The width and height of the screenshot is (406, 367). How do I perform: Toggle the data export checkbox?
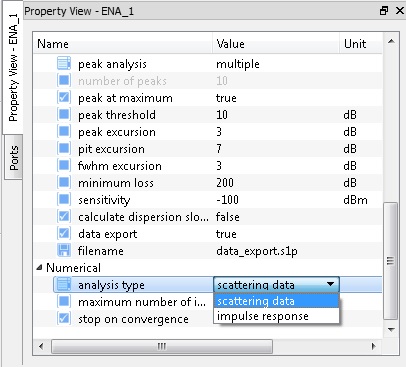coord(64,233)
